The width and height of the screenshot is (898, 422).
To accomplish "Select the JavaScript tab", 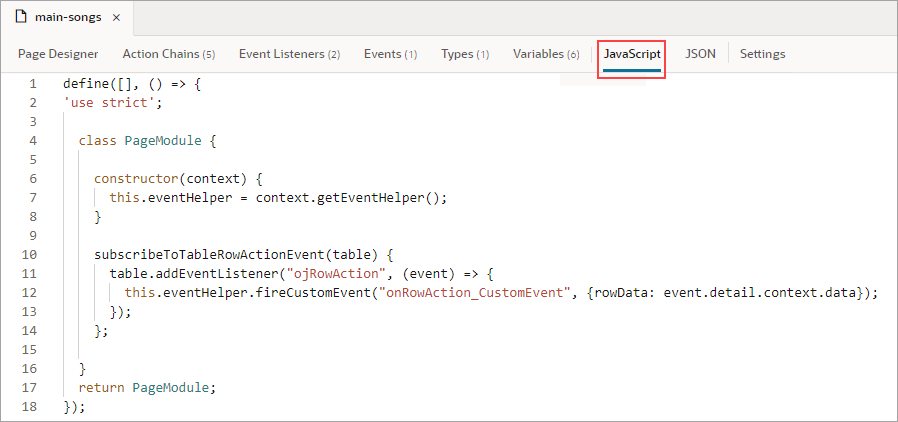I will click(632, 54).
